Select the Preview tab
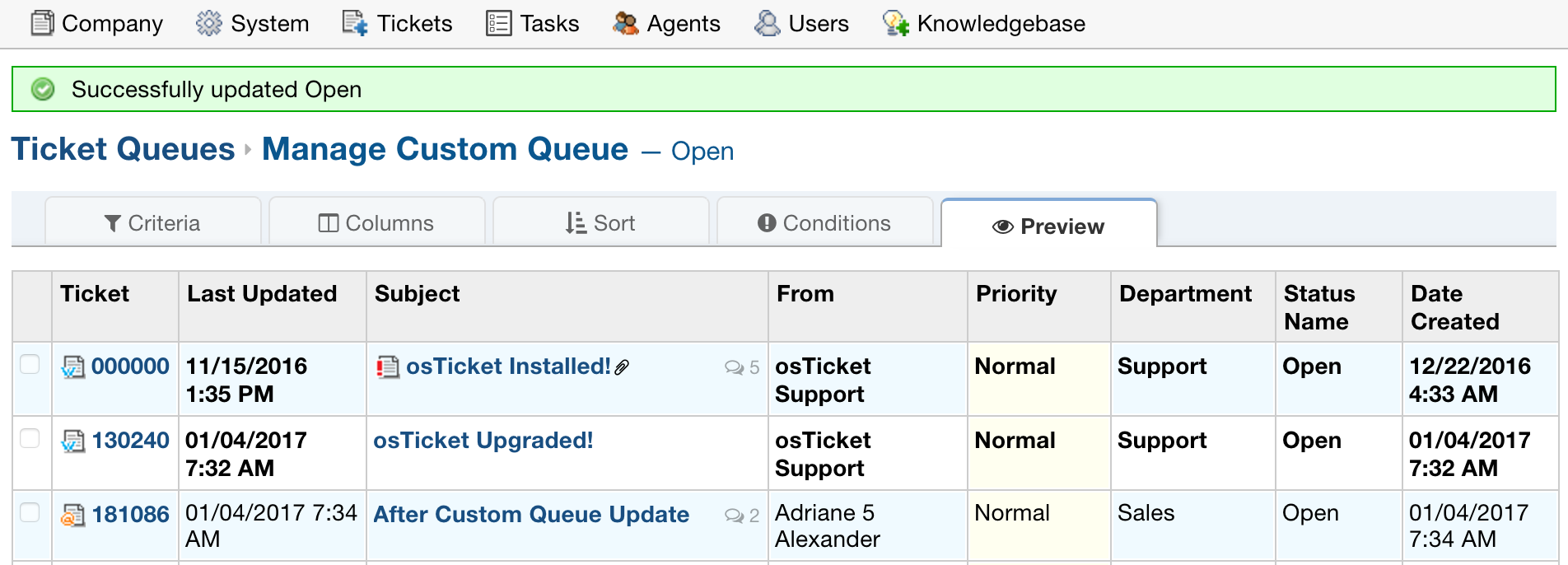 1049,224
